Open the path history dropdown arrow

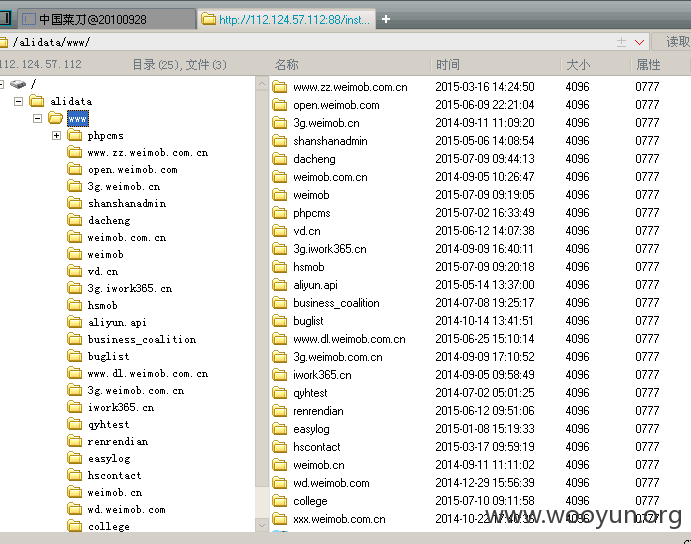(639, 42)
